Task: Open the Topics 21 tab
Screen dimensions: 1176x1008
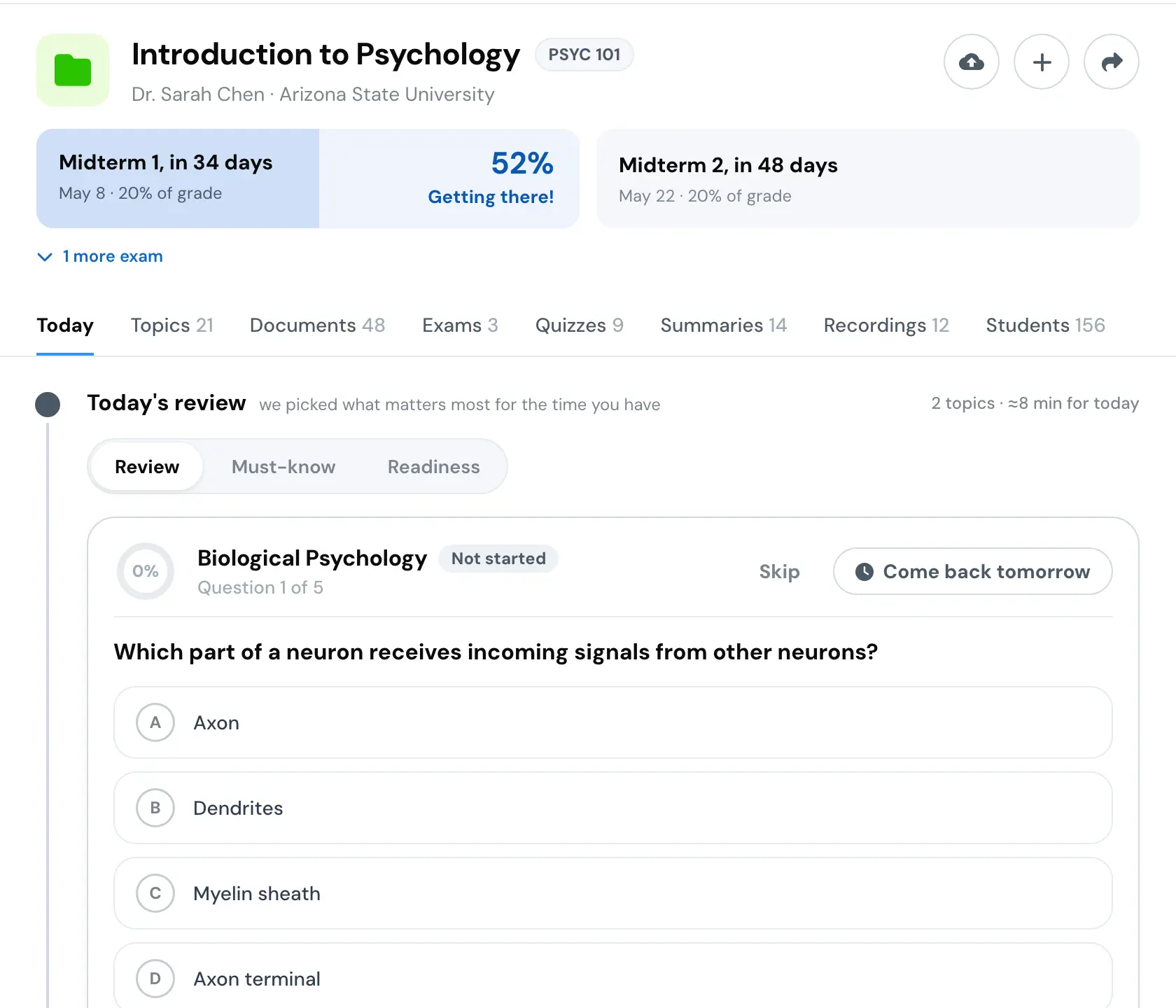Action: pyautogui.click(x=171, y=325)
